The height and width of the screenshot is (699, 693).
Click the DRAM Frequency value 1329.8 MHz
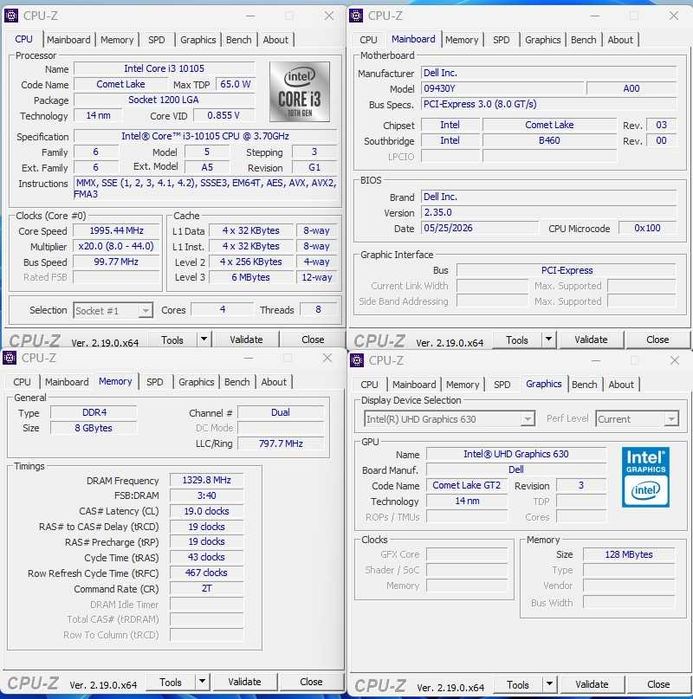pyautogui.click(x=206, y=480)
